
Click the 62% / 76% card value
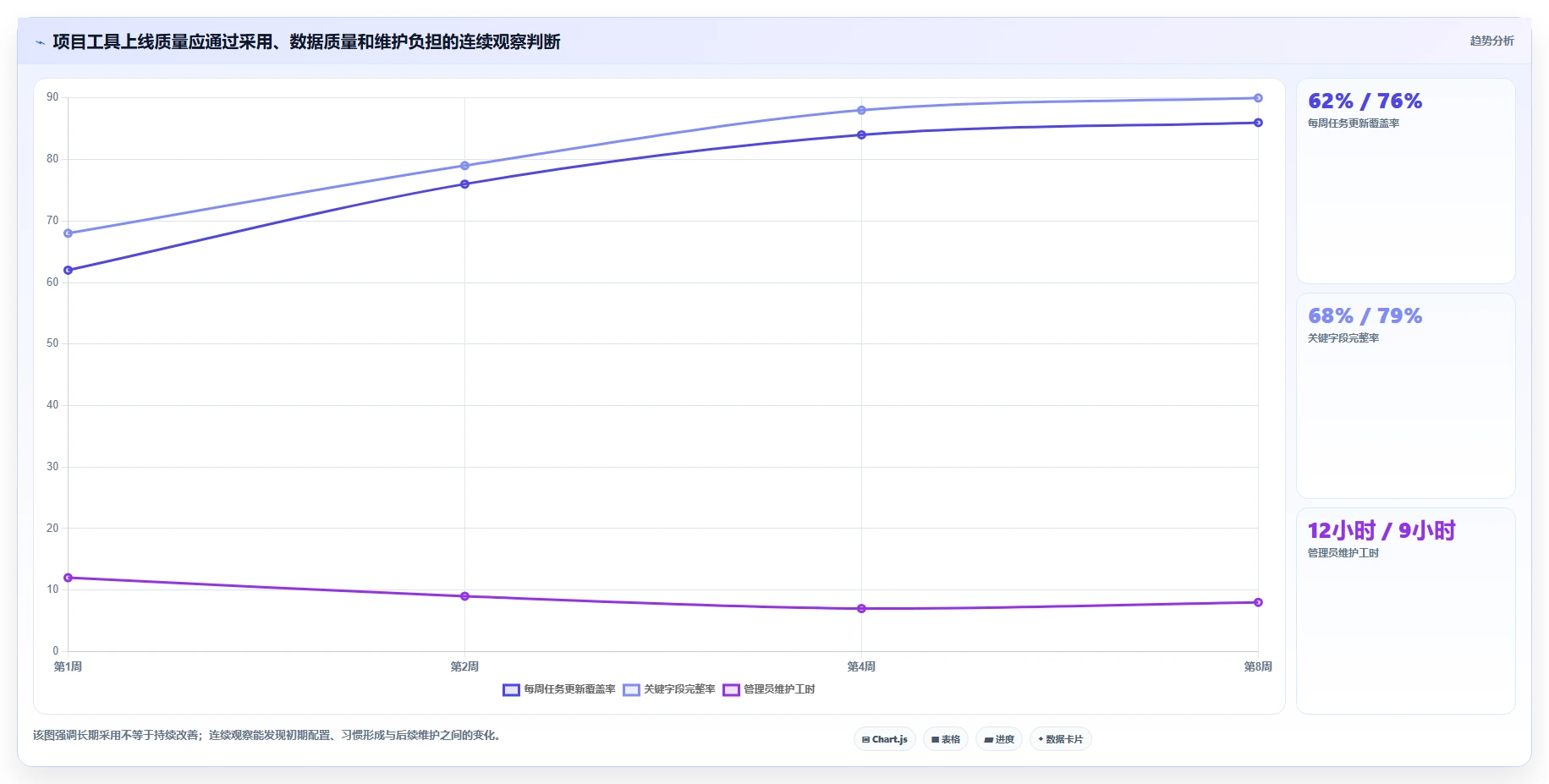1365,101
